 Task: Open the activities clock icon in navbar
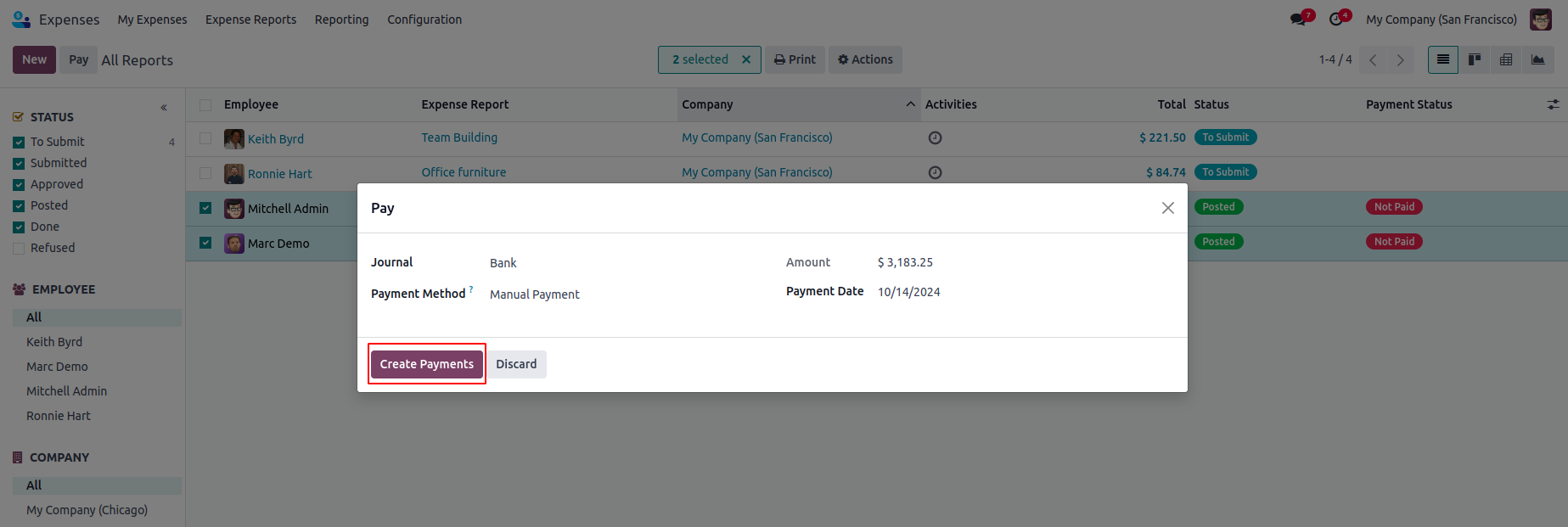point(1337,19)
